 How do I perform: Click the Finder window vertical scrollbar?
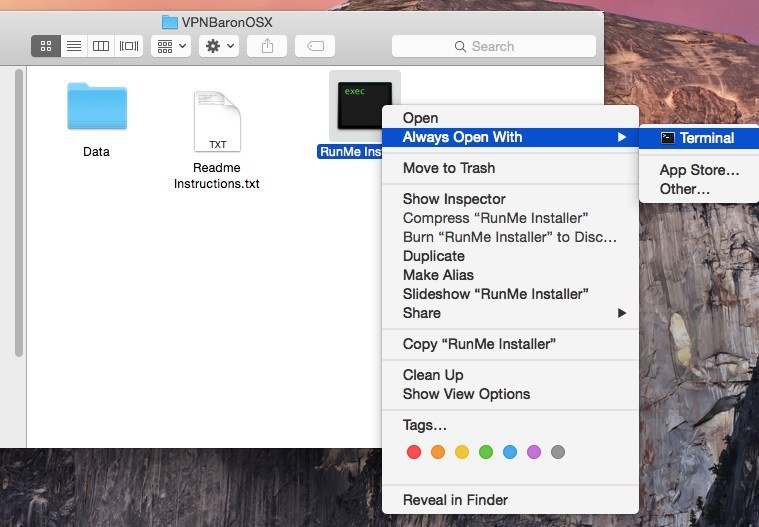click(x=19, y=213)
